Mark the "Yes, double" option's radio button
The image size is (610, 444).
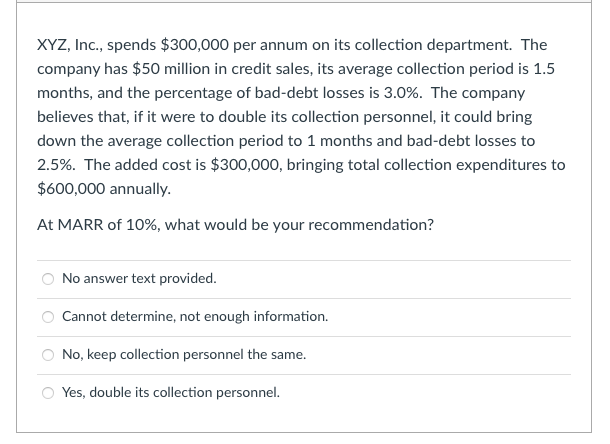[x=47, y=393]
